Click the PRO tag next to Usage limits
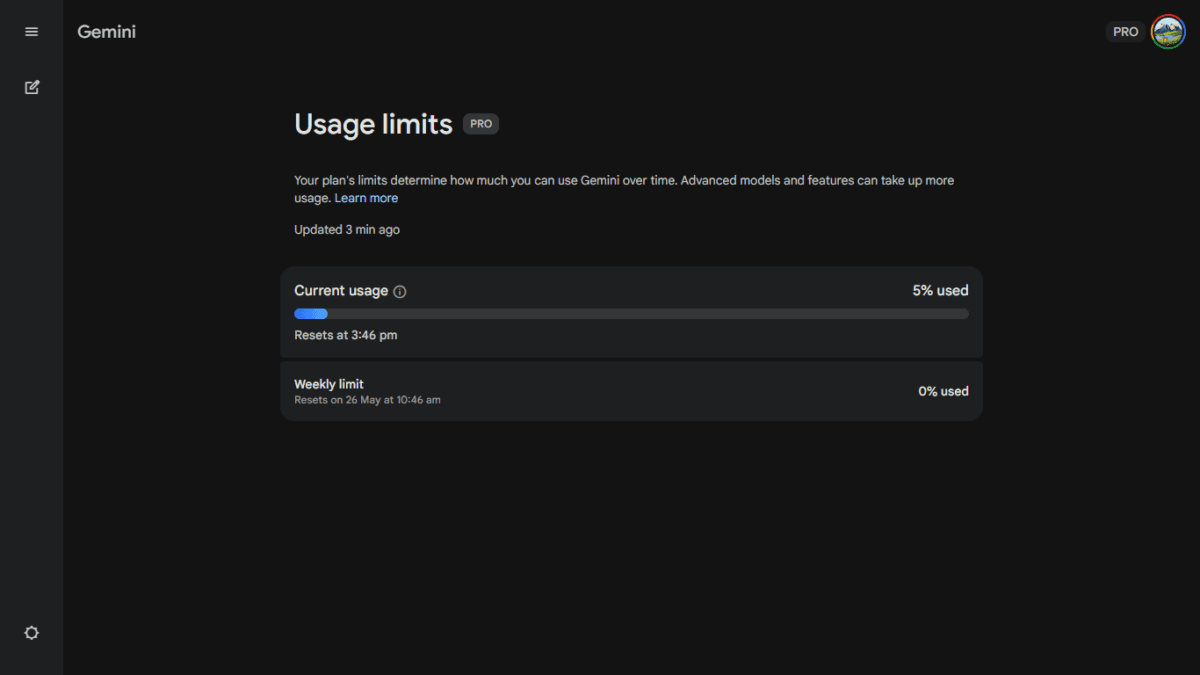This screenshot has height=675, width=1200. click(481, 124)
